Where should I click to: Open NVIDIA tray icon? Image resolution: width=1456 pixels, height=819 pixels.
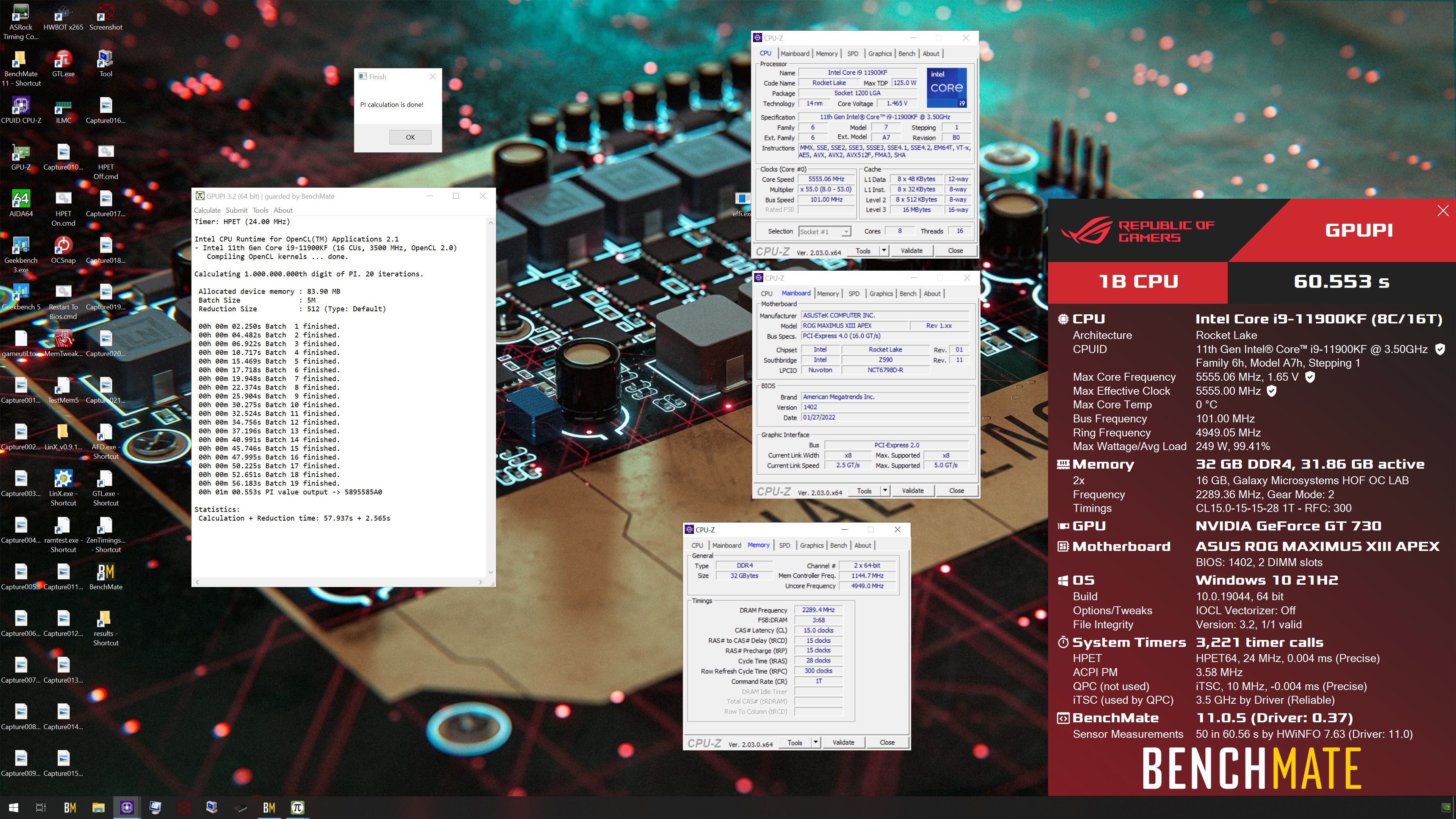(1445, 808)
